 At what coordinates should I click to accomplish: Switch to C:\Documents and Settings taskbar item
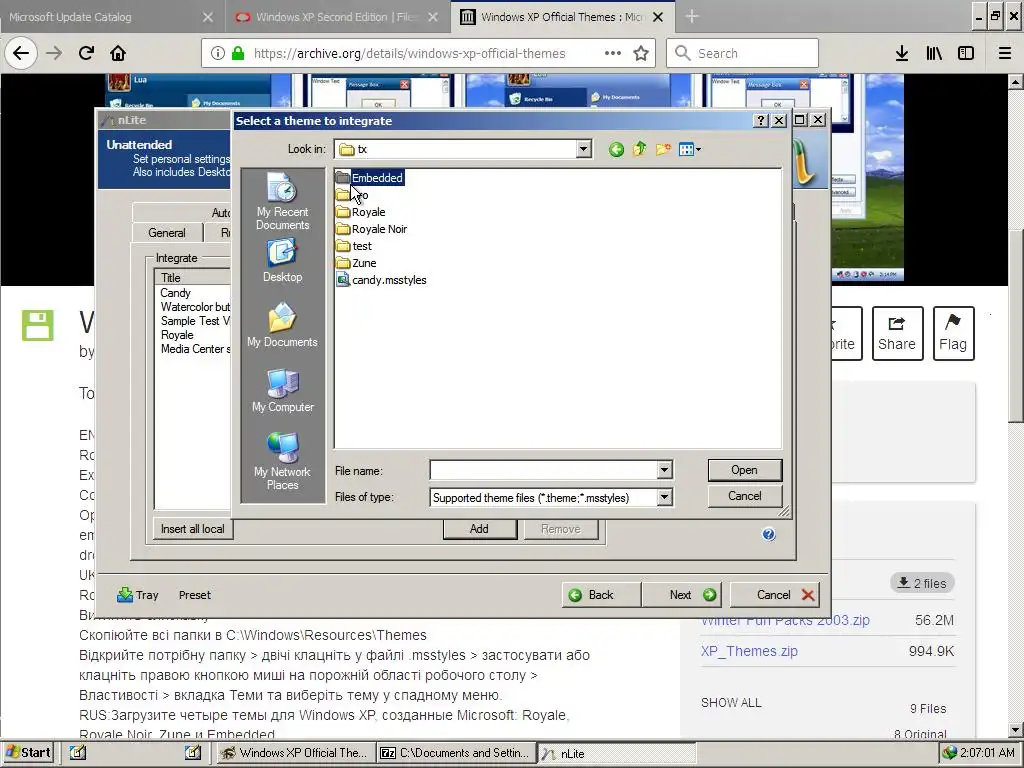tap(456, 753)
